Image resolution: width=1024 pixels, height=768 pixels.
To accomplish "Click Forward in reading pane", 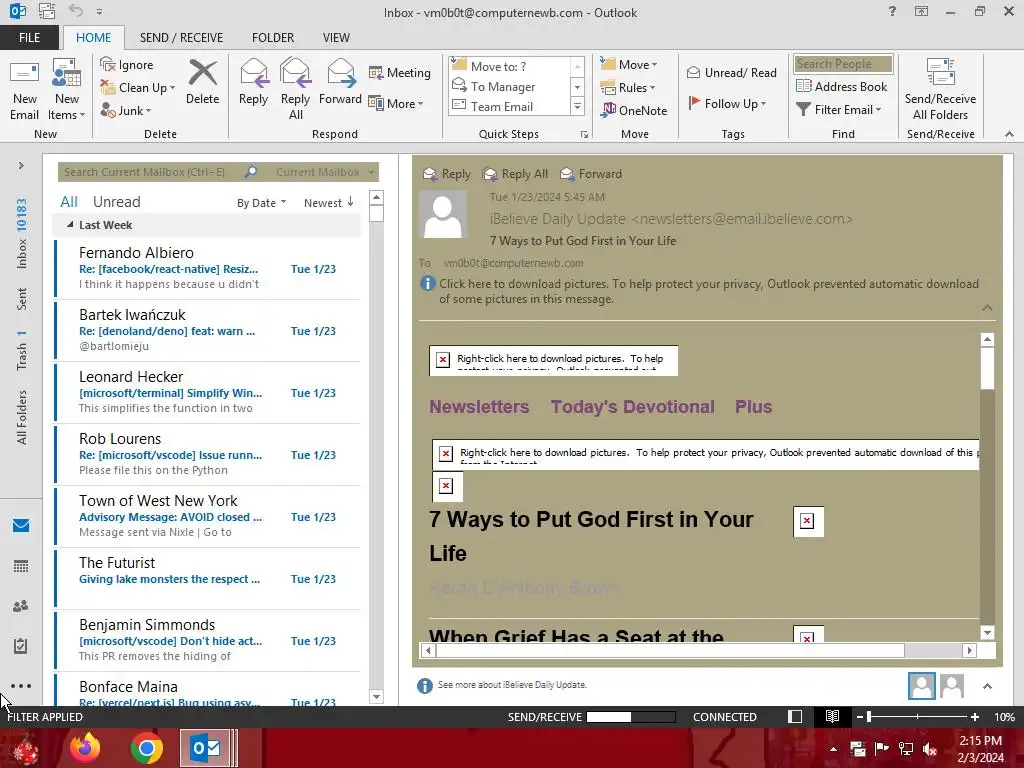I will click(x=591, y=174).
